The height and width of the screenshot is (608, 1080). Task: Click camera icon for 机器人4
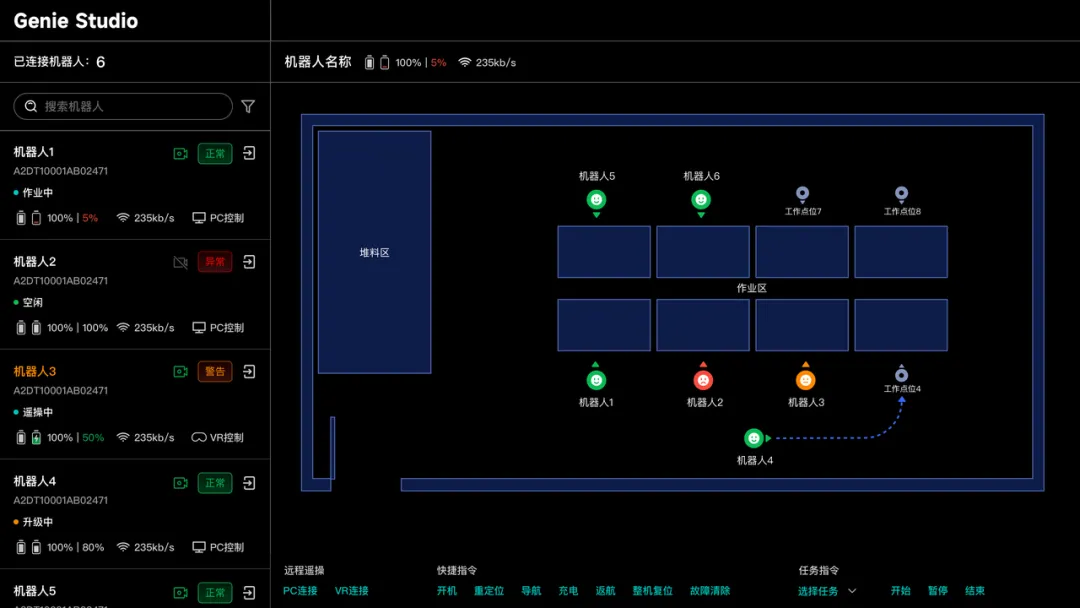coord(180,483)
